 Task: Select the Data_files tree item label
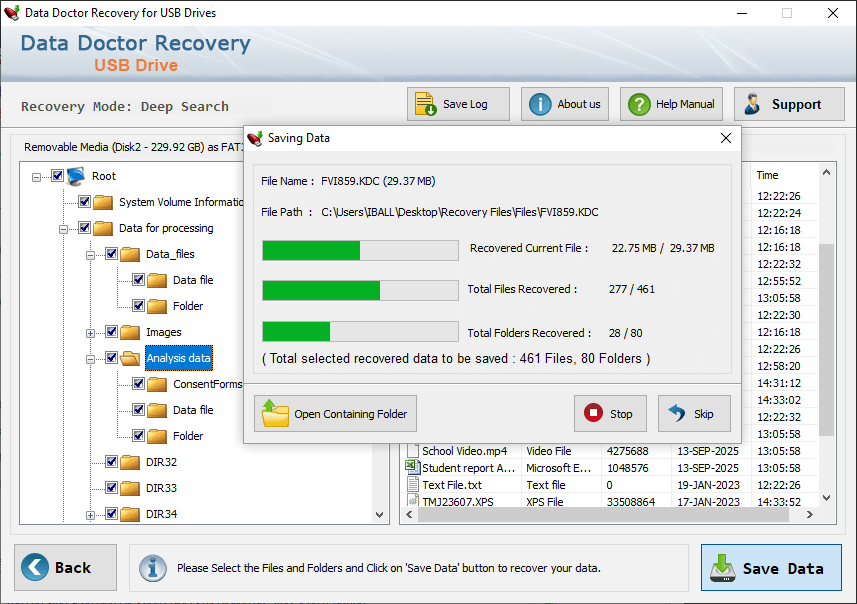[x=170, y=254]
